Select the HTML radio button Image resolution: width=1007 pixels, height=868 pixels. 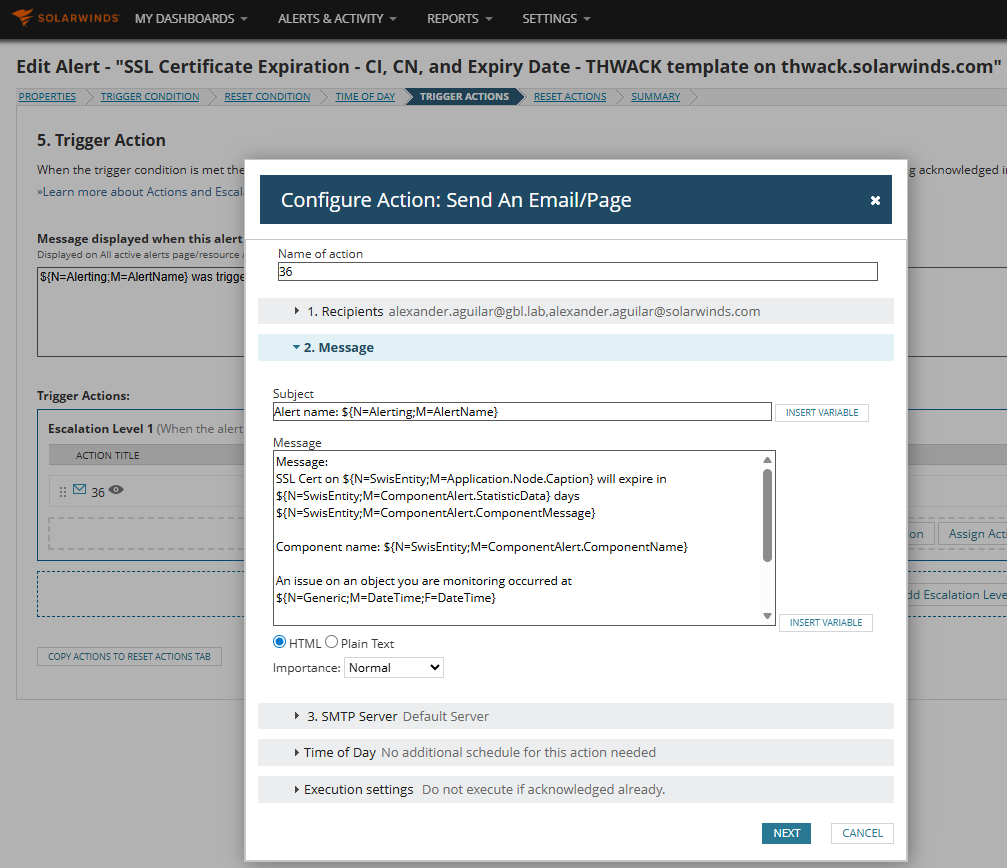(x=279, y=641)
